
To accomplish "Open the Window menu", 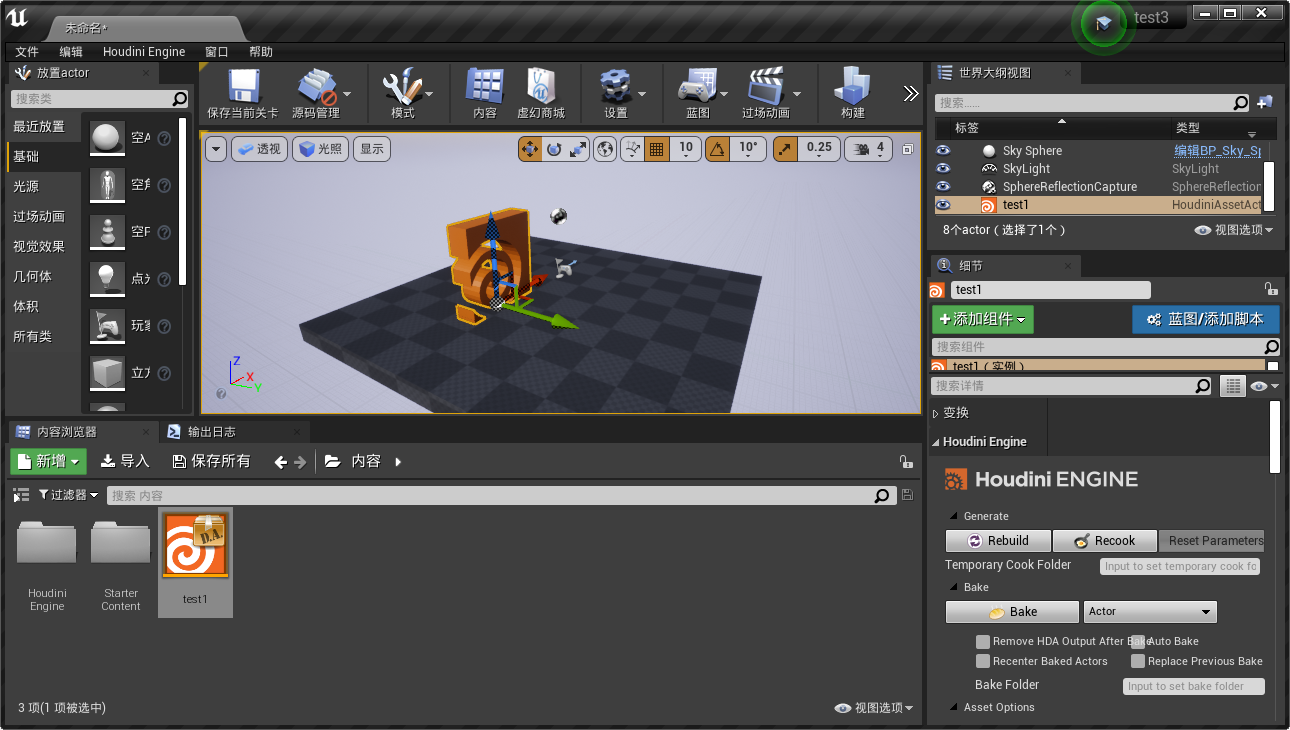I will [x=217, y=52].
